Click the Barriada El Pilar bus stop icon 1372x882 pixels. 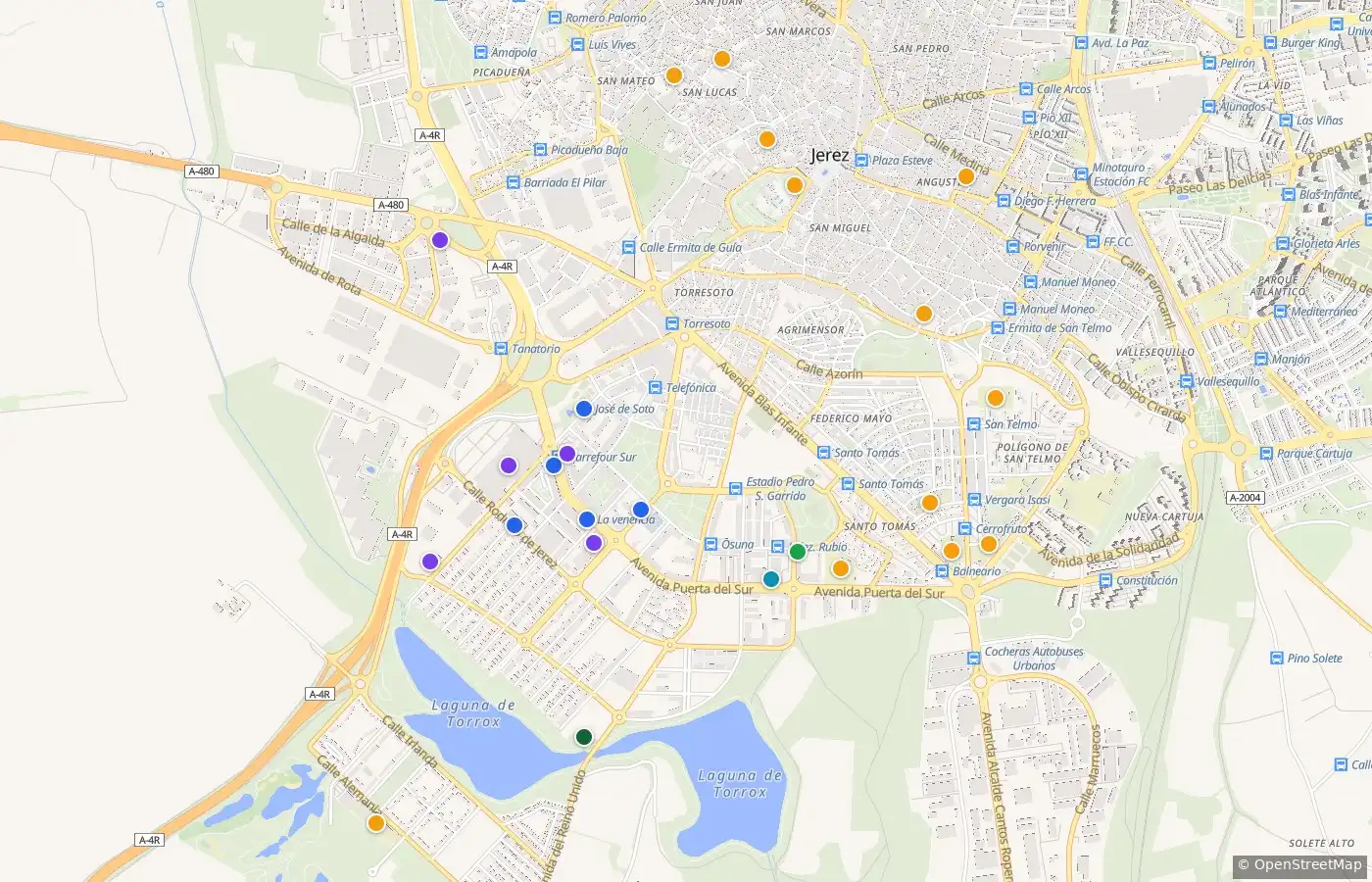point(513,182)
